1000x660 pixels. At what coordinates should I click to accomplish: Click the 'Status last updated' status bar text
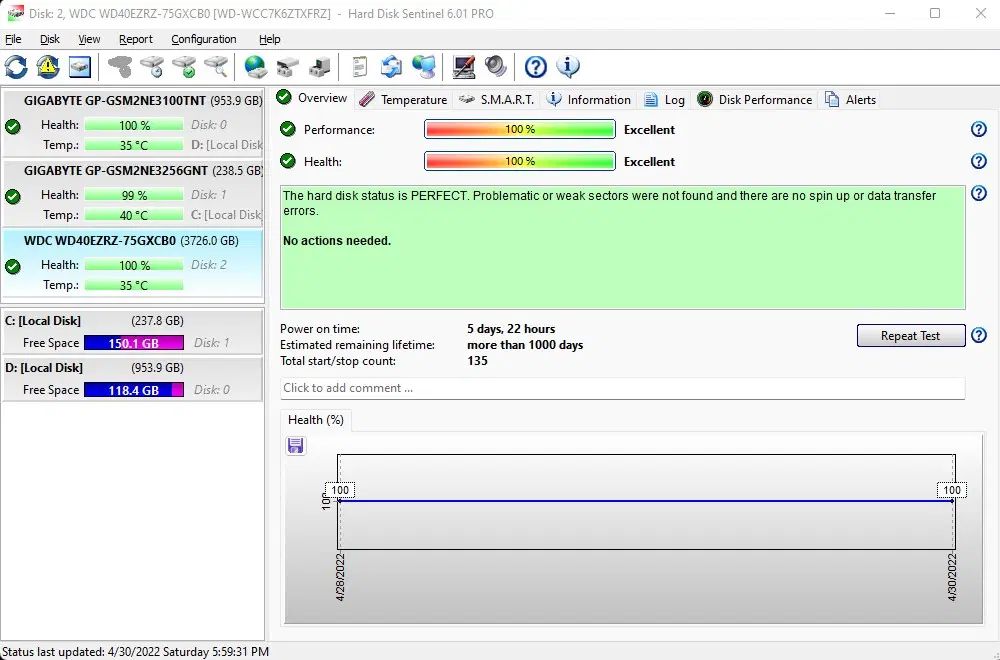click(x=135, y=652)
